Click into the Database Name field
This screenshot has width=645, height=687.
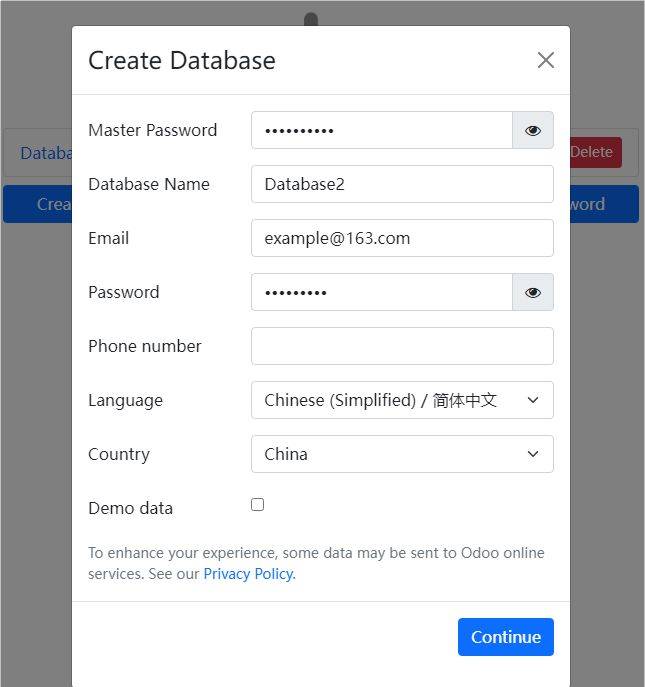[x=402, y=184]
